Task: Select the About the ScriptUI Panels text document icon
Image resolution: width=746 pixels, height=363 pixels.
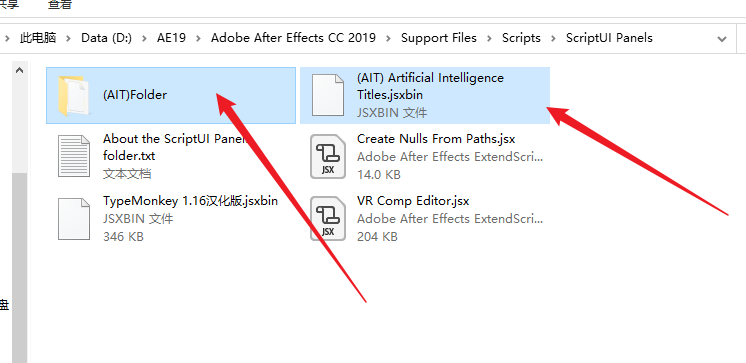Action: pos(74,156)
